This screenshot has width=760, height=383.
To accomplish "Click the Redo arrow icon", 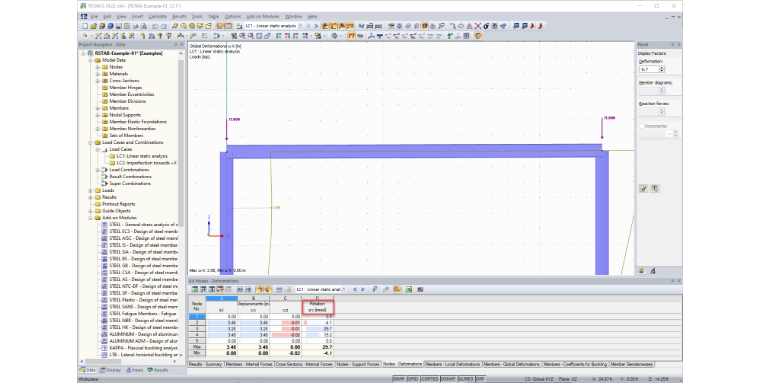I will [164, 26].
